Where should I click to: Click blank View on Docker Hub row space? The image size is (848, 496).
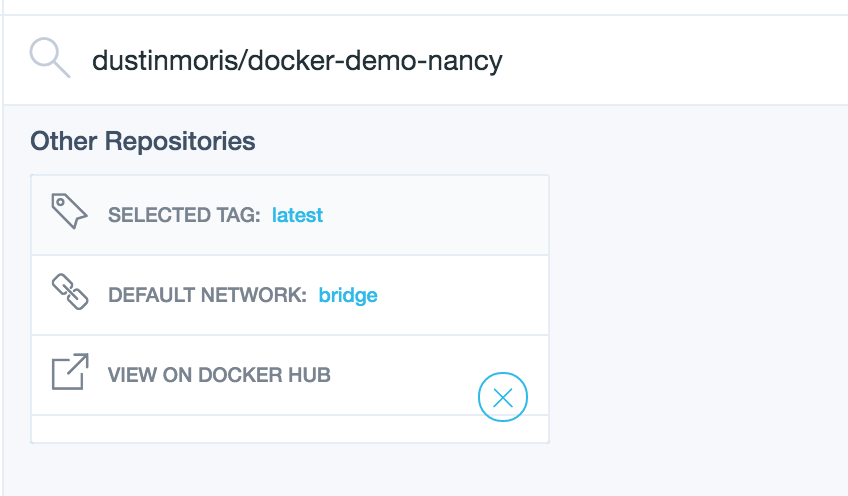coord(403,375)
